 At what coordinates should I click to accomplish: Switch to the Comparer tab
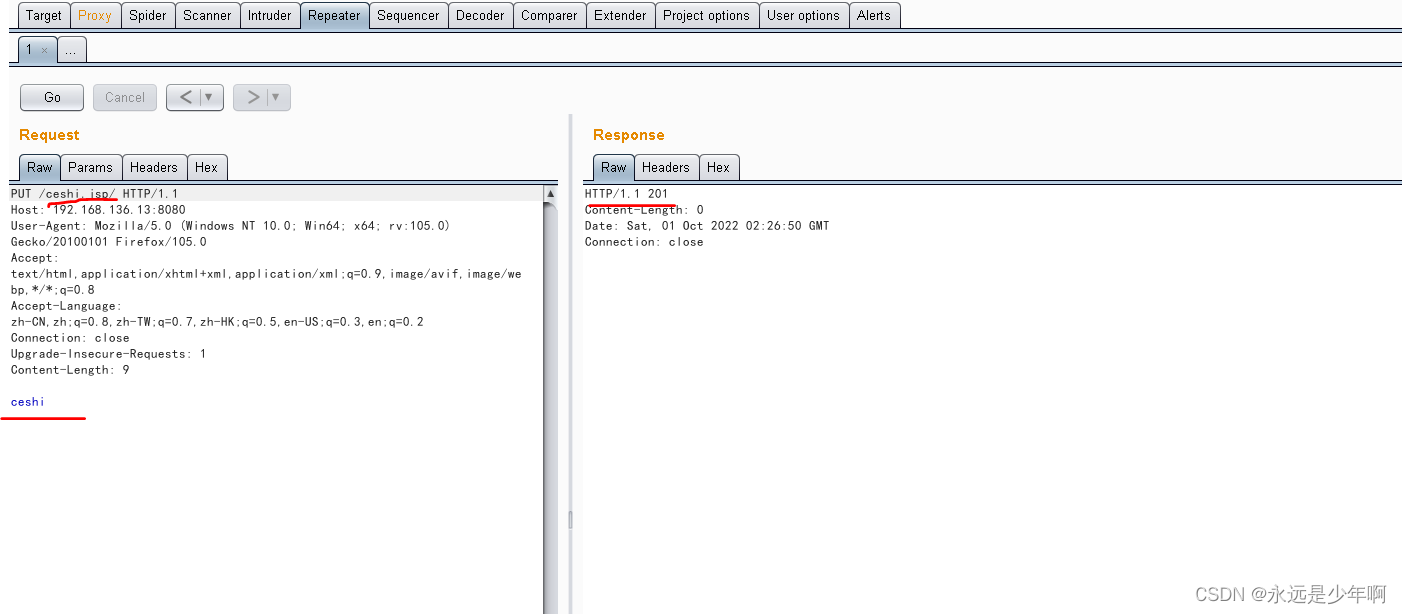tap(549, 15)
